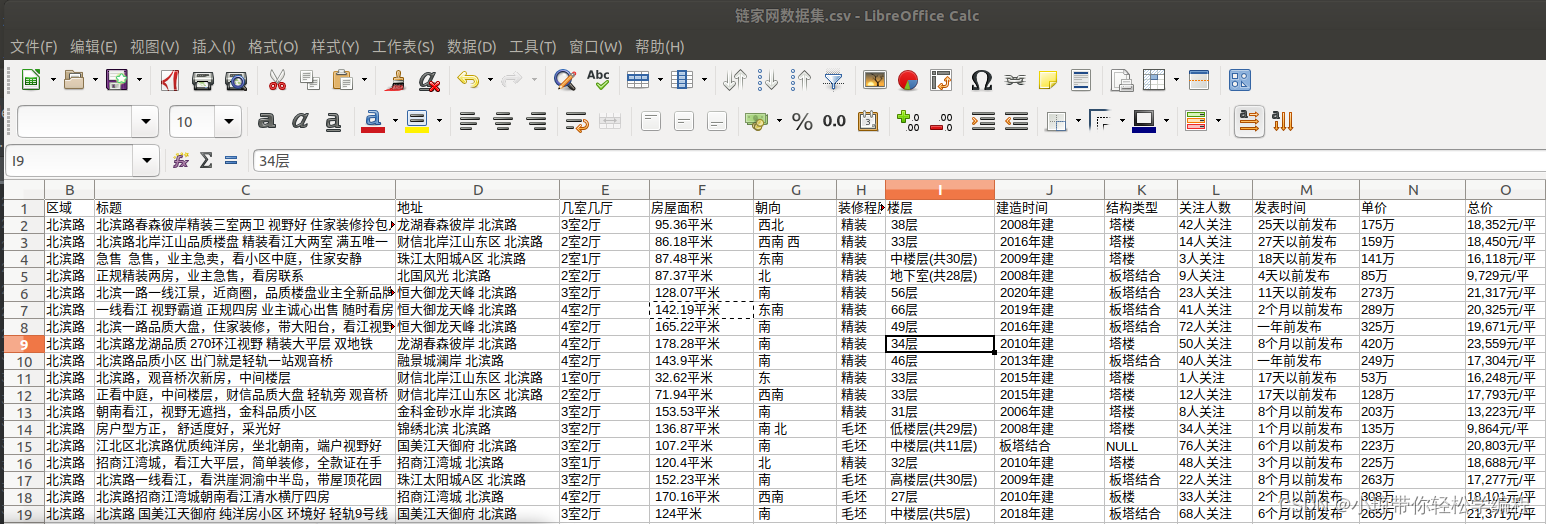This screenshot has width=1546, height=524.
Task: Expand the font size dropdown
Action: coord(229,122)
